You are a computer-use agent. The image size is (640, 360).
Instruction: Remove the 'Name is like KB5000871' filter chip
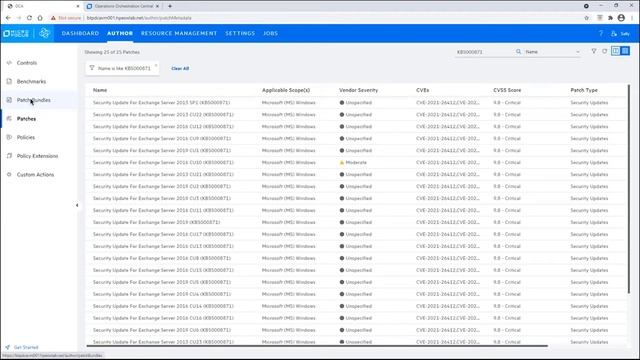click(x=156, y=65)
